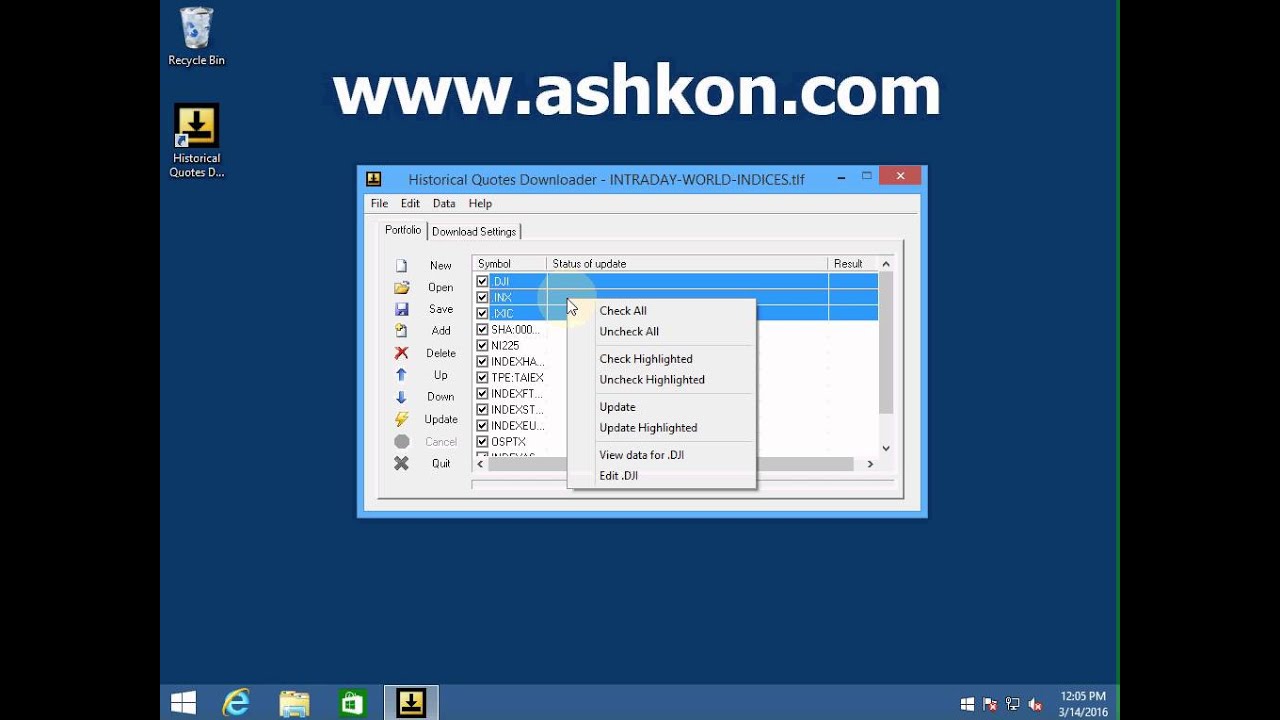Screen dimensions: 1280x720
Task: Choose Update in the context menu
Action: click(x=617, y=407)
